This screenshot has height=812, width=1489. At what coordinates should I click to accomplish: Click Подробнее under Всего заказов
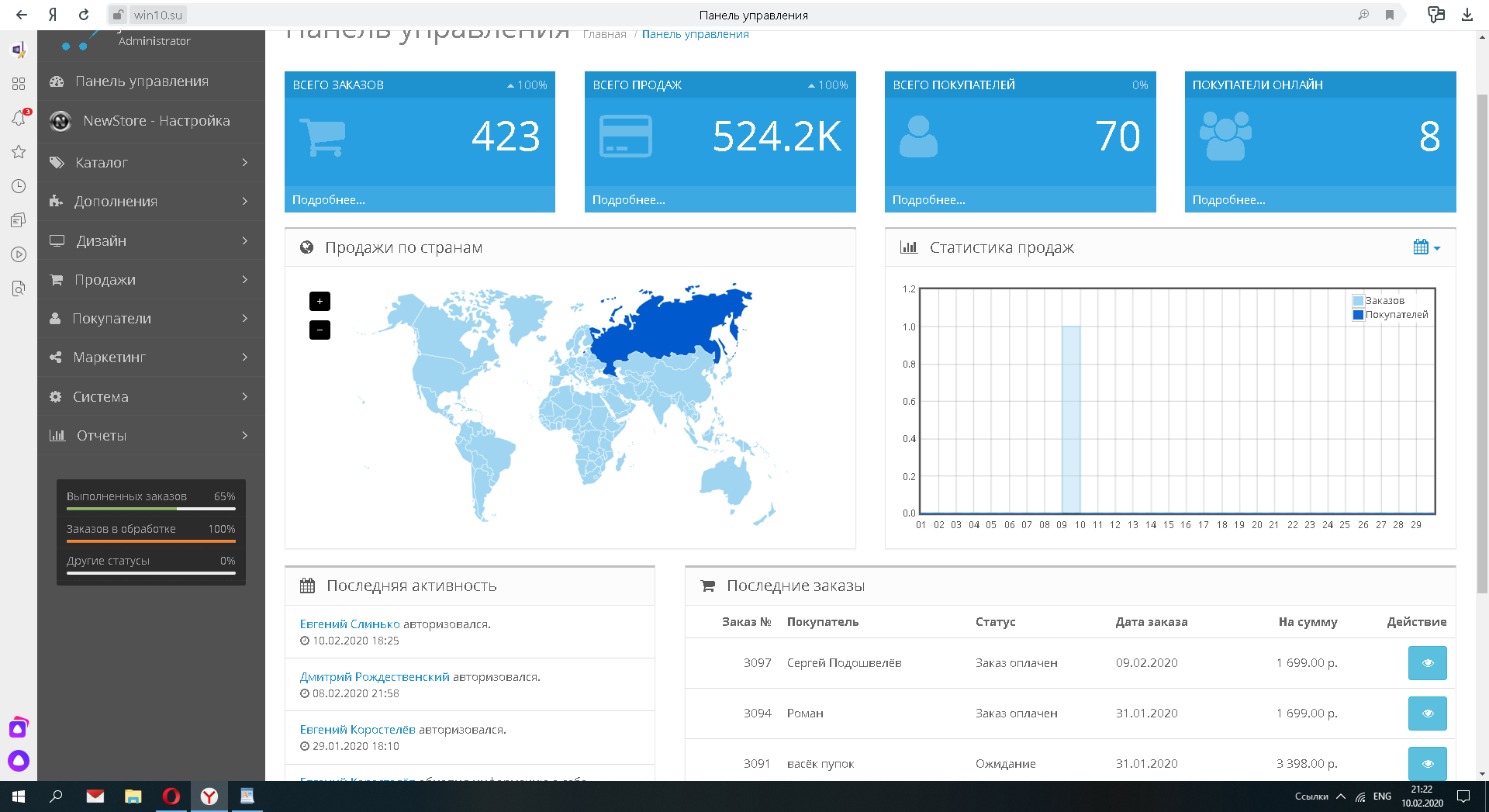pyautogui.click(x=329, y=200)
